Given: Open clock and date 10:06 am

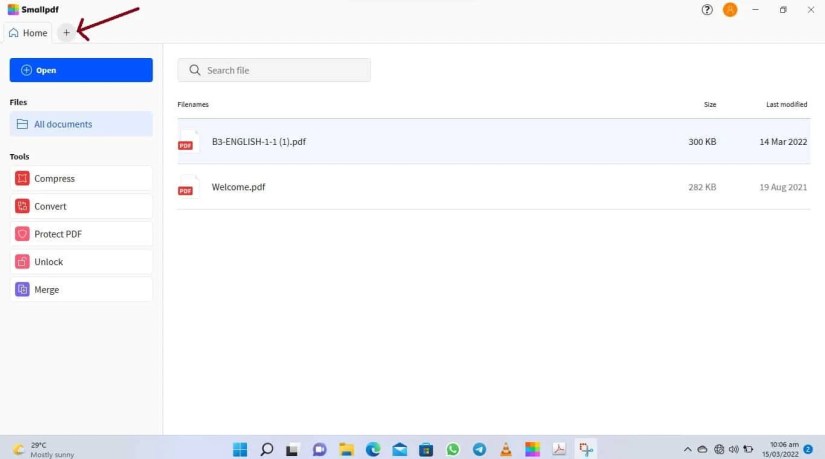Looking at the screenshot, I should click(781, 450).
